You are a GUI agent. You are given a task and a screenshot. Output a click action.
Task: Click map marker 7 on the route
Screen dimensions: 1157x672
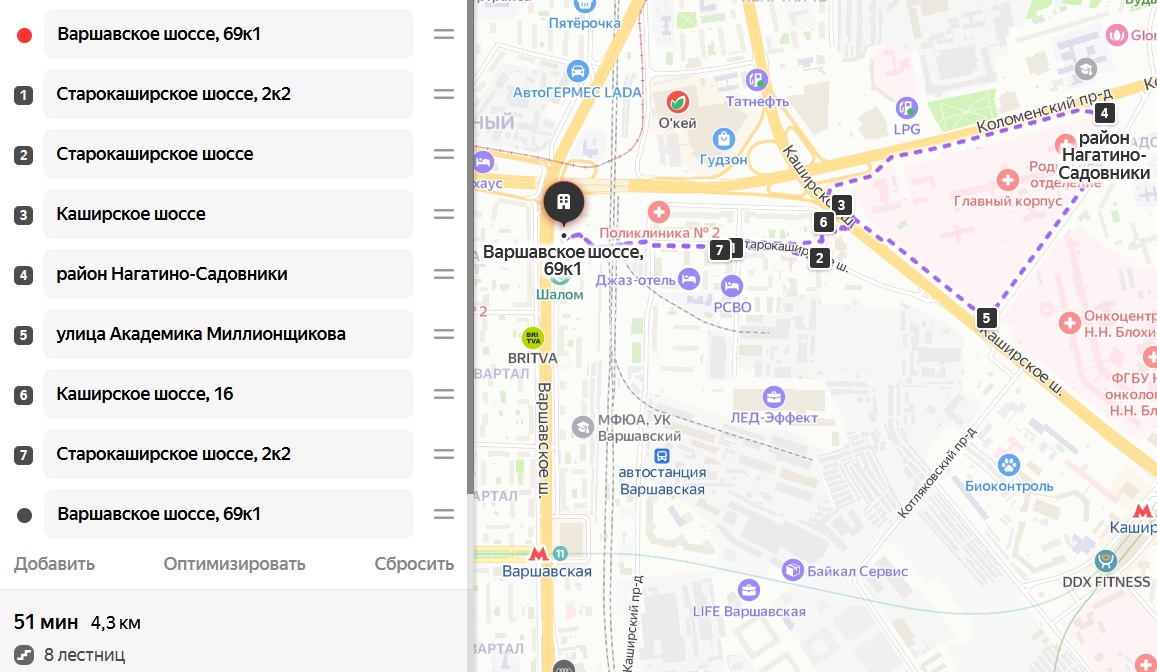coord(719,250)
